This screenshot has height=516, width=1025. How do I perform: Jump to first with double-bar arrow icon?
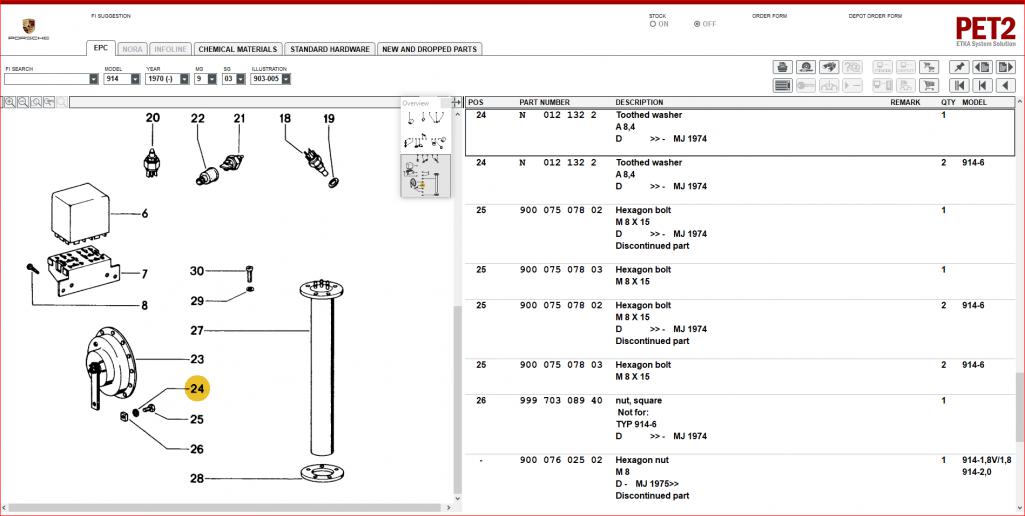click(x=959, y=85)
